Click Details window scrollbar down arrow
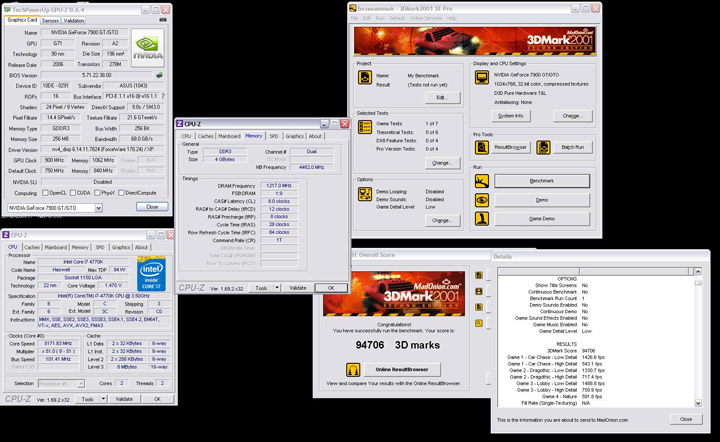This screenshot has width=720, height=442. pyautogui.click(x=698, y=403)
